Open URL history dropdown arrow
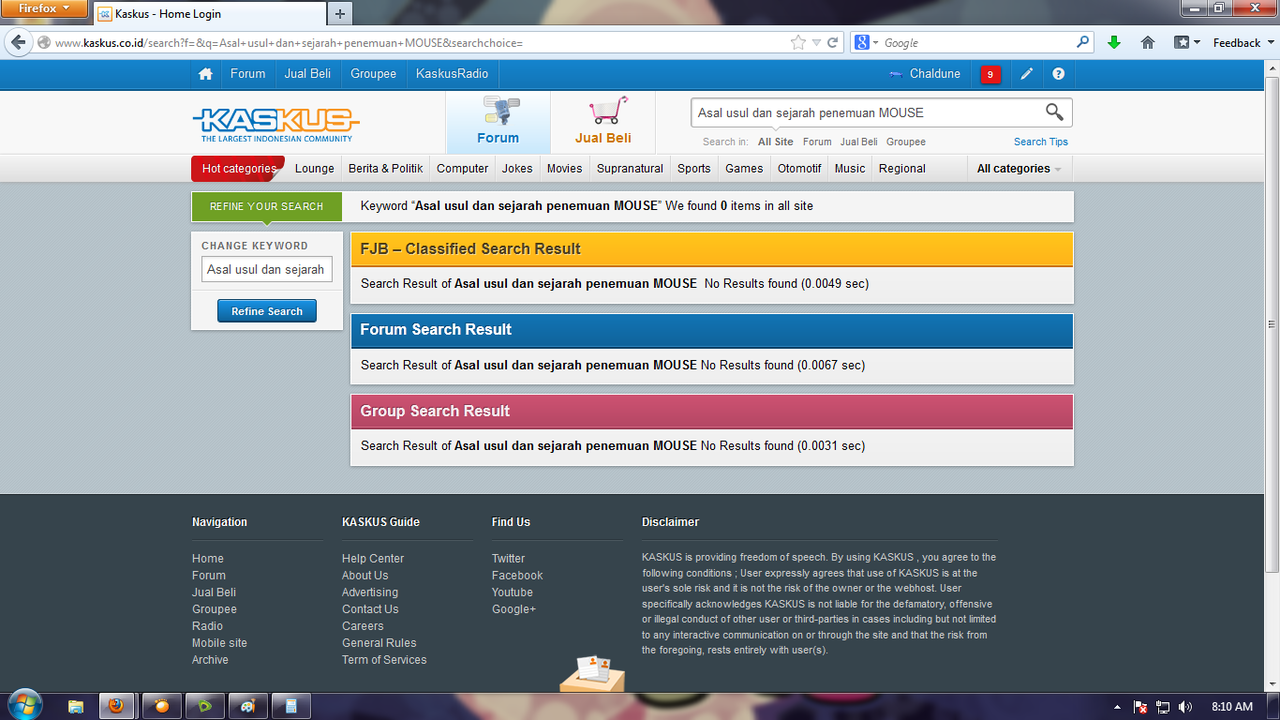This screenshot has height=720, width=1280. click(816, 43)
